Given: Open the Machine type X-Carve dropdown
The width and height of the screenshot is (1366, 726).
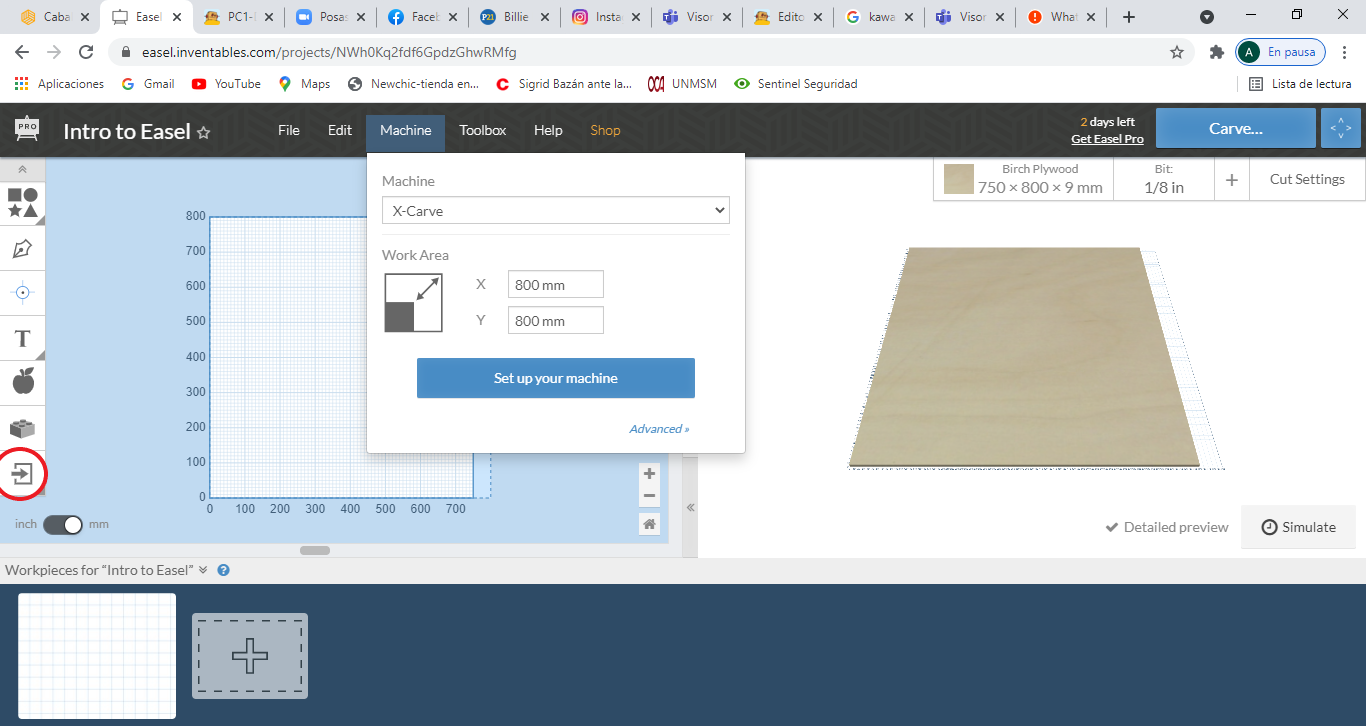Looking at the screenshot, I should 556,211.
